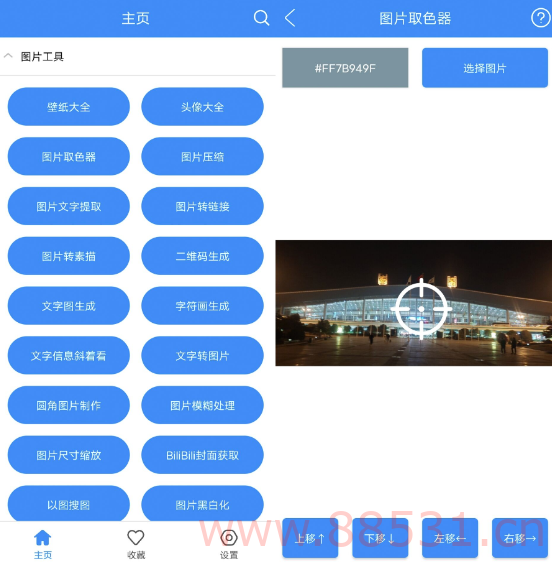Open help via question mark icon
Screen dimensions: 552x562
[x=541, y=18]
